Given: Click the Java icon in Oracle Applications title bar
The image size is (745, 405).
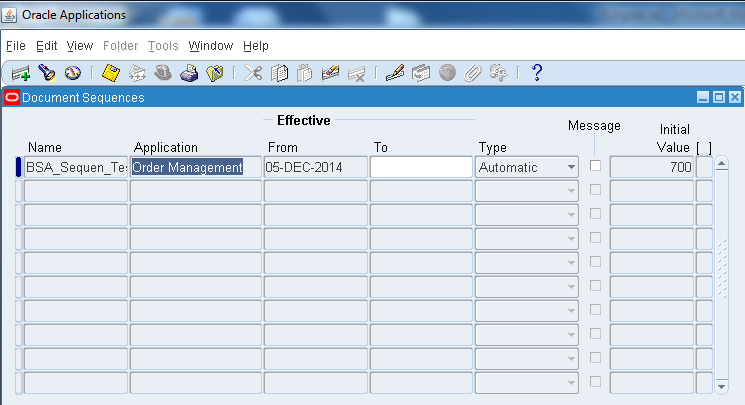Looking at the screenshot, I should 9,15.
